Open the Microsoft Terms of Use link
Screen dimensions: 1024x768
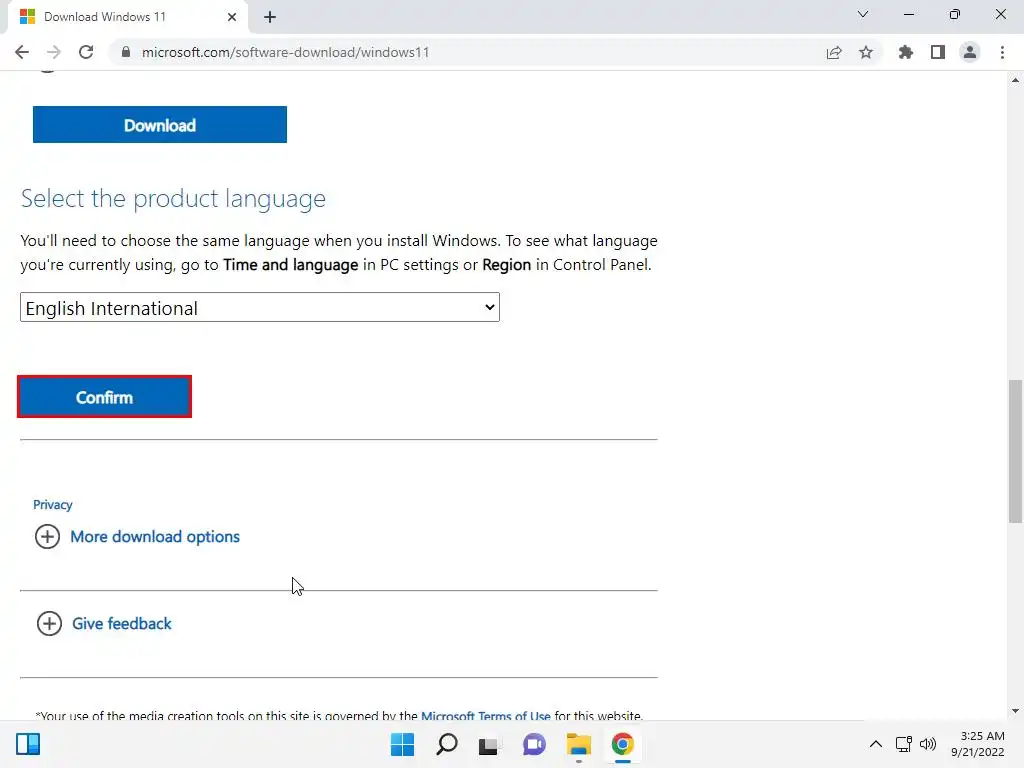click(x=485, y=716)
